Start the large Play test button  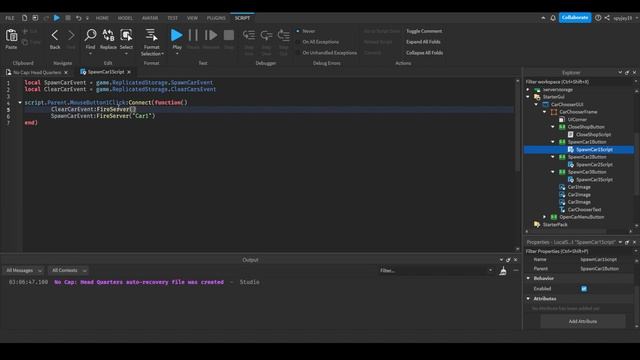(x=177, y=35)
